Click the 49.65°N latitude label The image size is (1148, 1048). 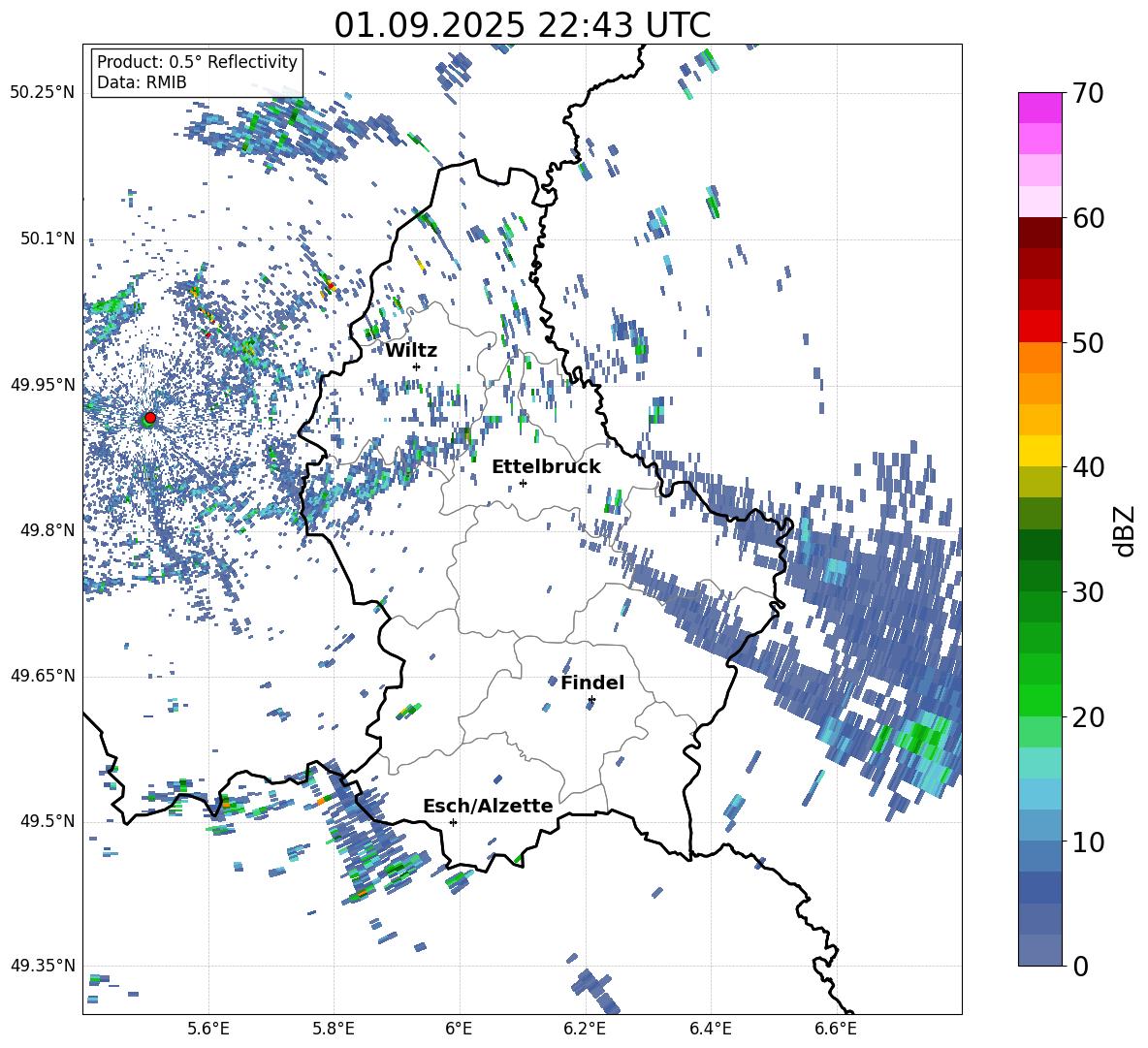pyautogui.click(x=43, y=675)
